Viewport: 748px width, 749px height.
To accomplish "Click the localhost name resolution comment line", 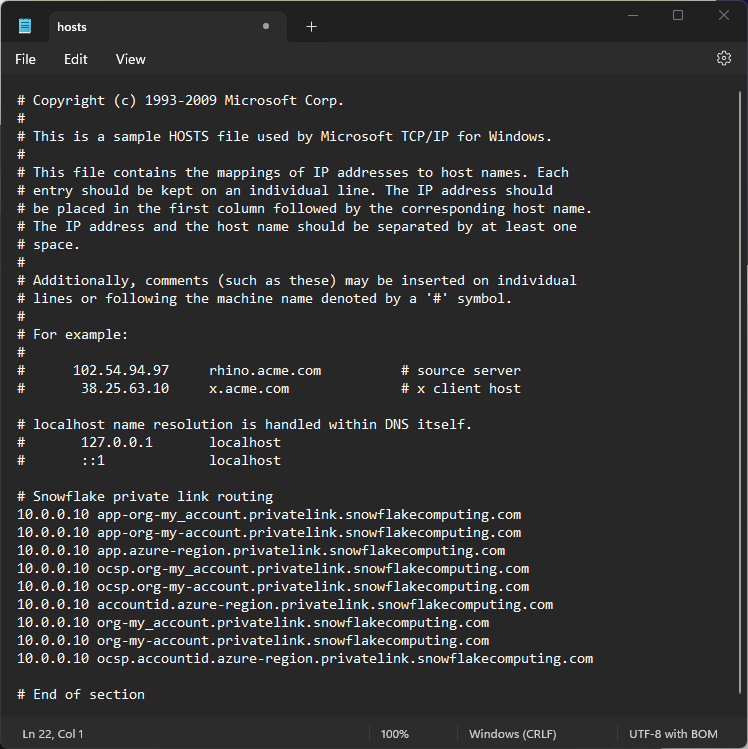I will click(245, 424).
